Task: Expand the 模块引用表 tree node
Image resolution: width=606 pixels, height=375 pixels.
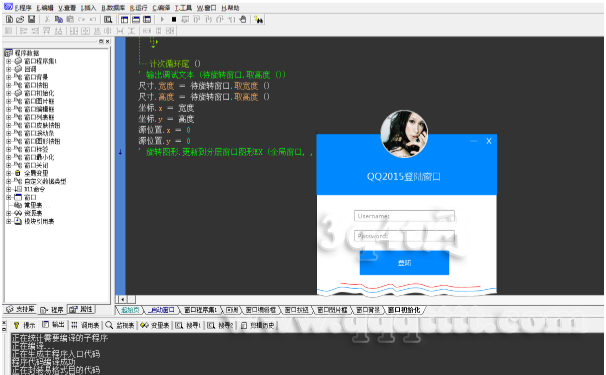Action: coord(9,221)
